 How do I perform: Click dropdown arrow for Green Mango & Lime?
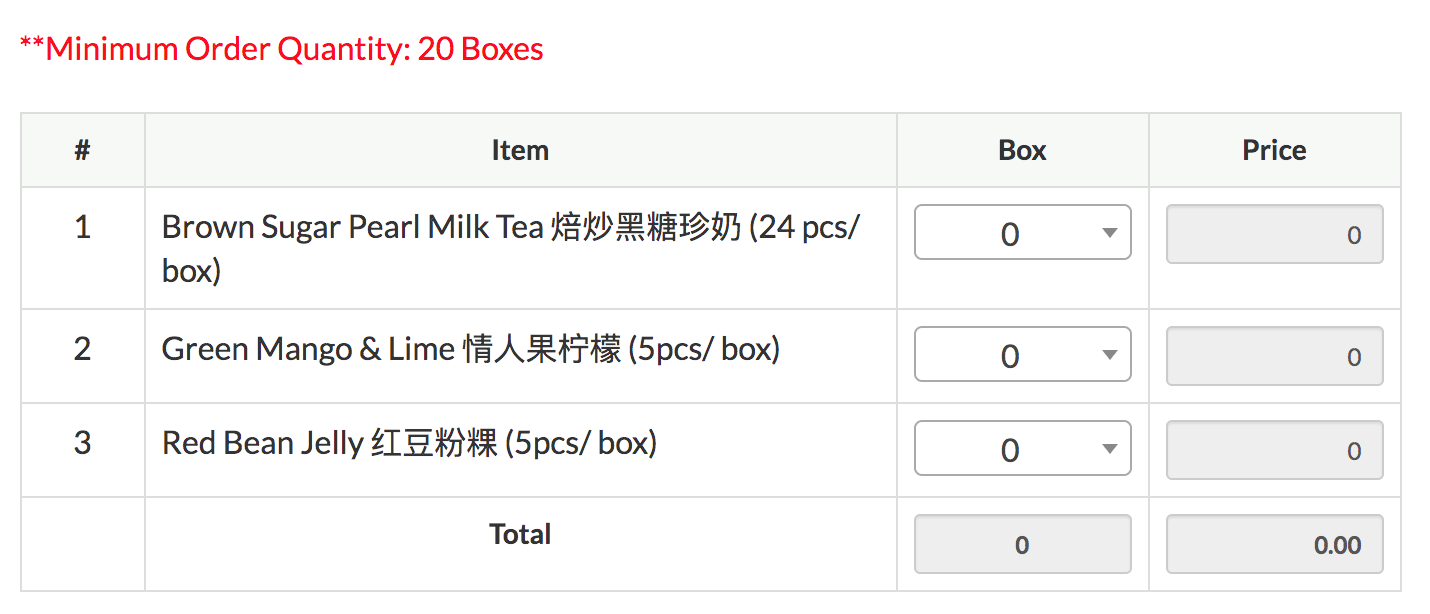click(x=1108, y=355)
